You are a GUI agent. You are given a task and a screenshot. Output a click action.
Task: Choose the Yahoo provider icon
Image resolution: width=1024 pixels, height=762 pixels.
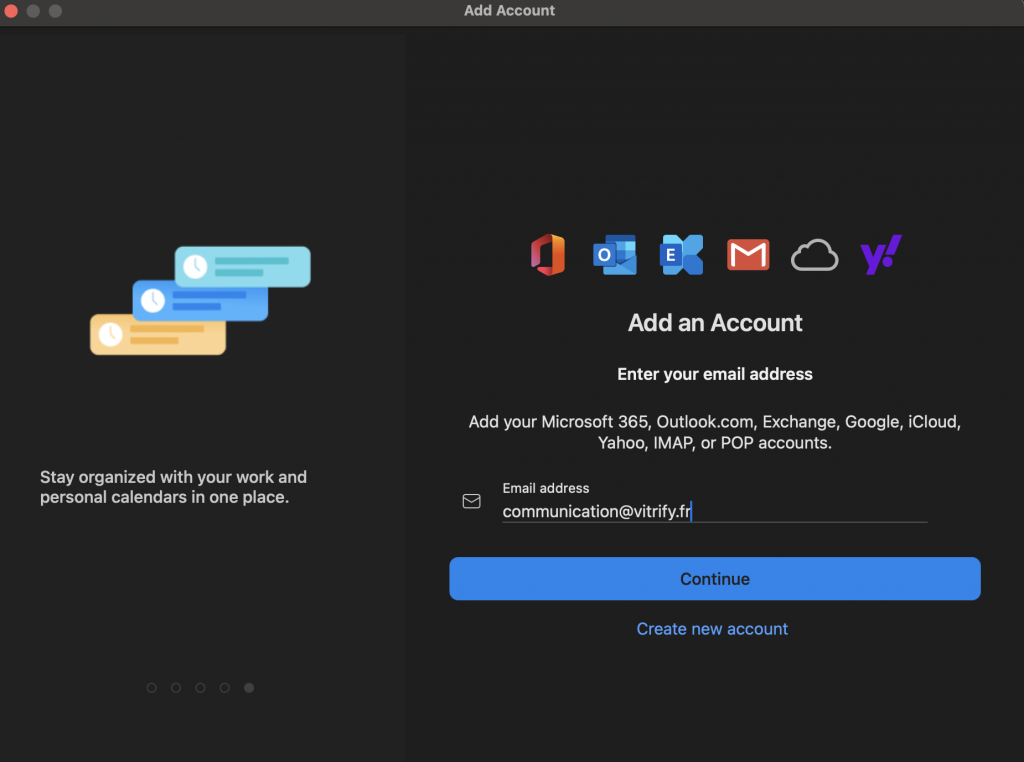pos(881,255)
